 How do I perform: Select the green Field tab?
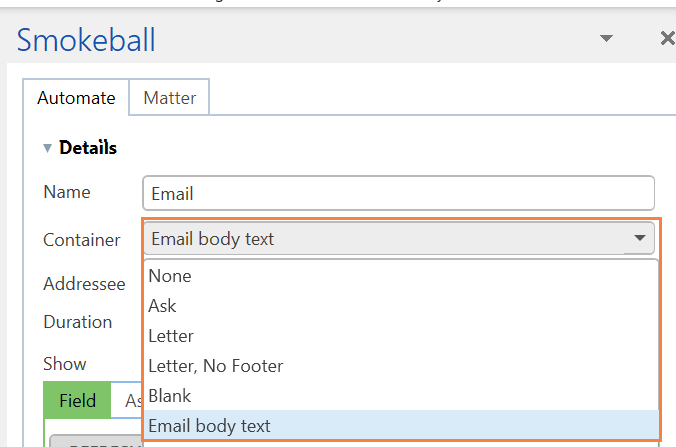point(78,400)
